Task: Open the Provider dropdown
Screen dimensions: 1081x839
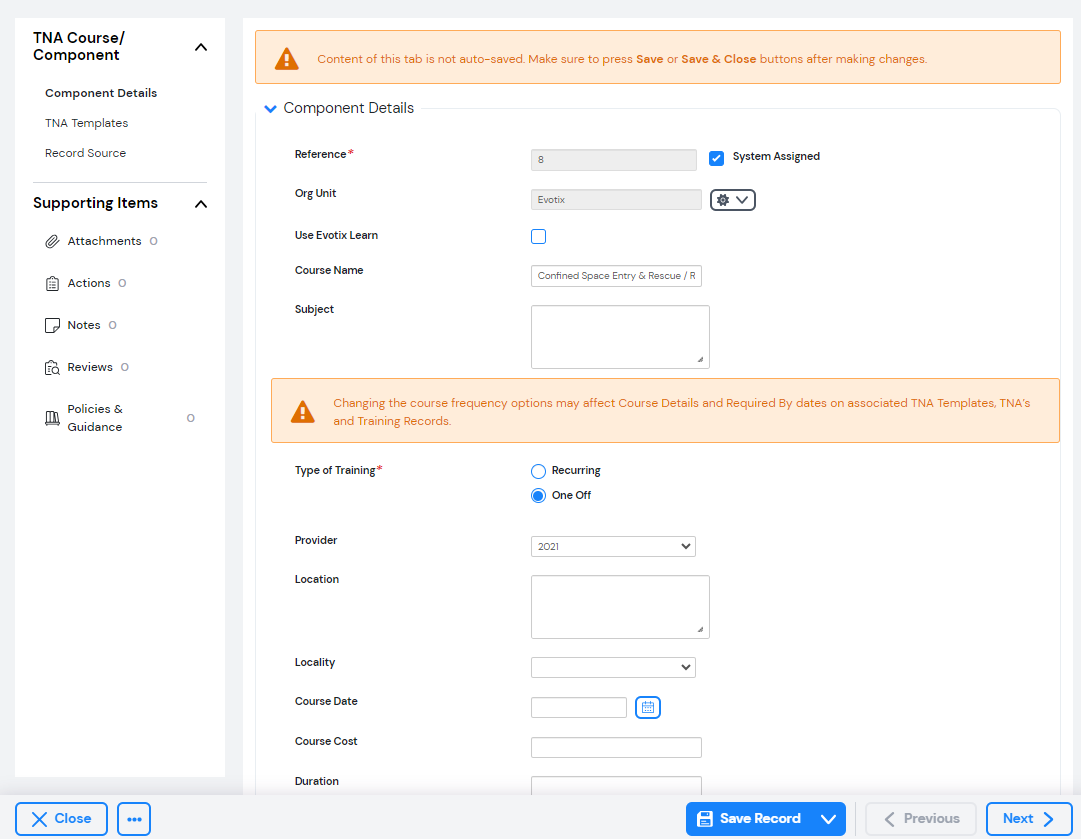Action: pyautogui.click(x=613, y=547)
